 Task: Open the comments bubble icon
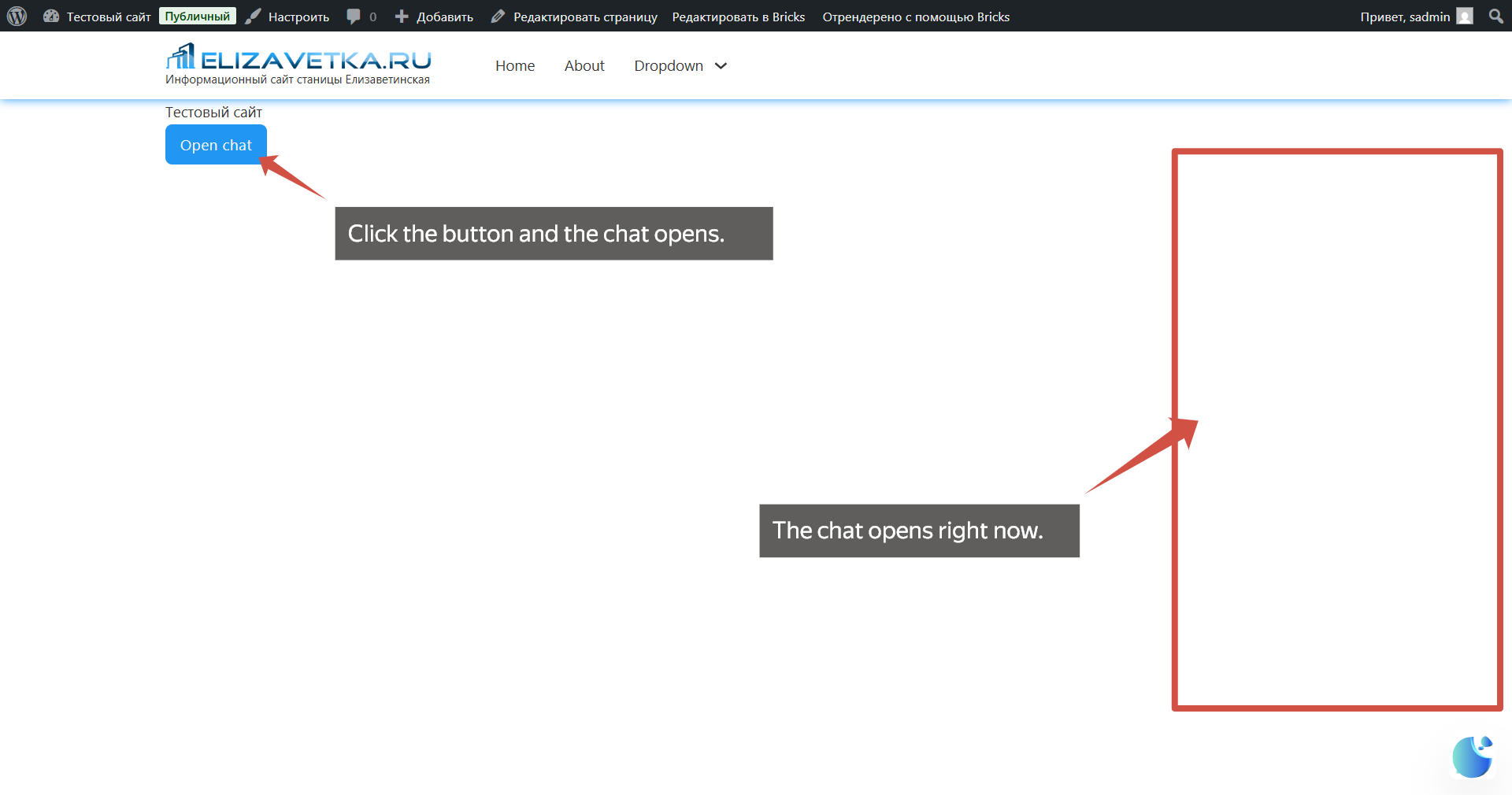pos(354,16)
